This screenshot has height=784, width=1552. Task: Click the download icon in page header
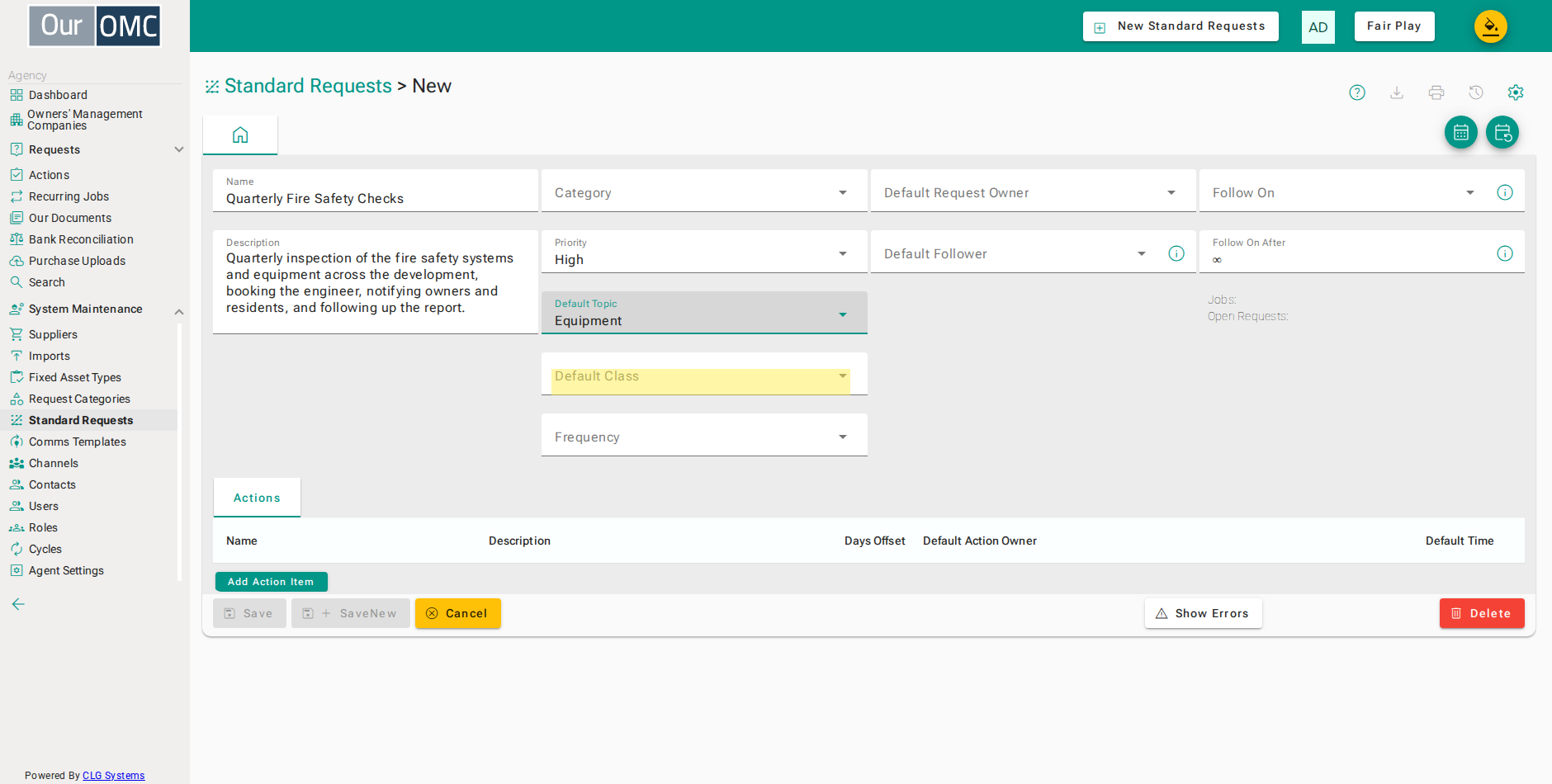pos(1397,92)
